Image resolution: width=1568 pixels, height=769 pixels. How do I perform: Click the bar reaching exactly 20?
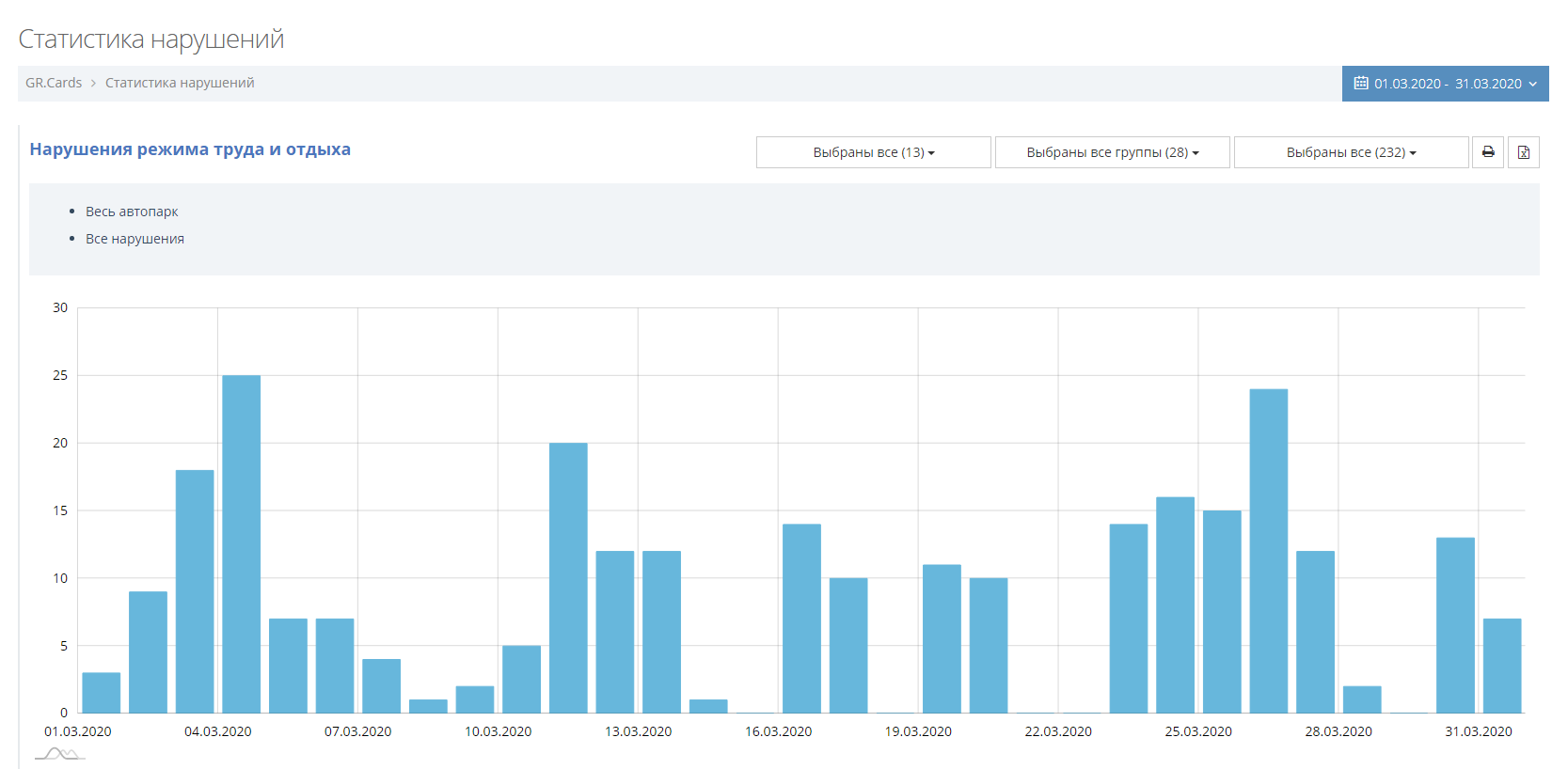[568, 577]
